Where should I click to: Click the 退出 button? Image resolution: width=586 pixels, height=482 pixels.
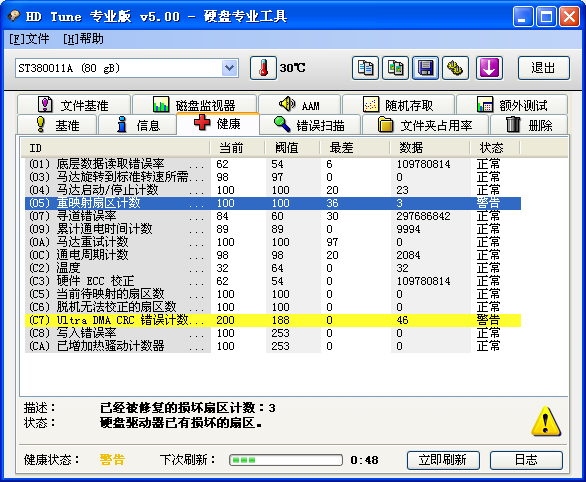click(544, 68)
